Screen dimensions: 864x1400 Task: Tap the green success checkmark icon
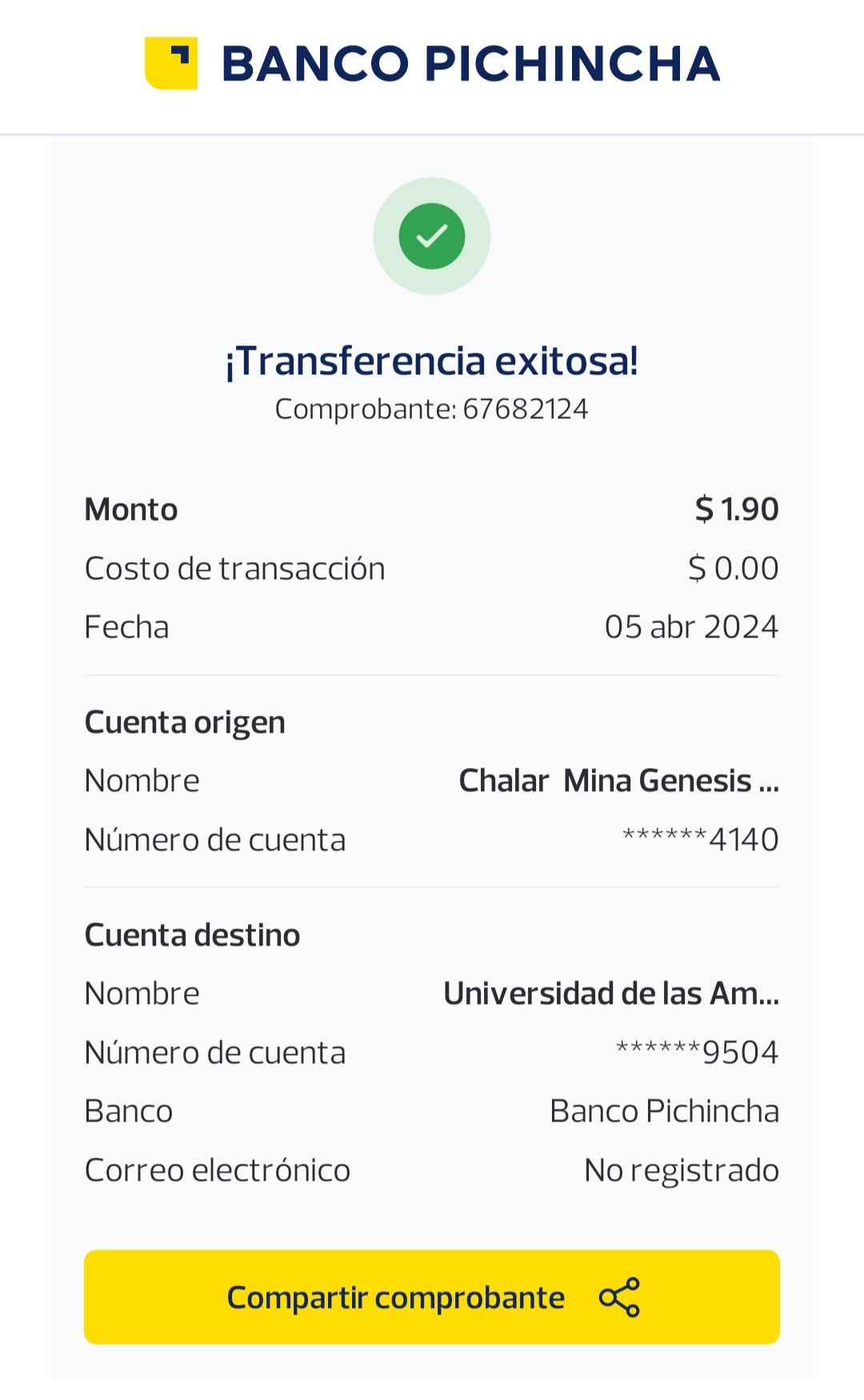432,236
